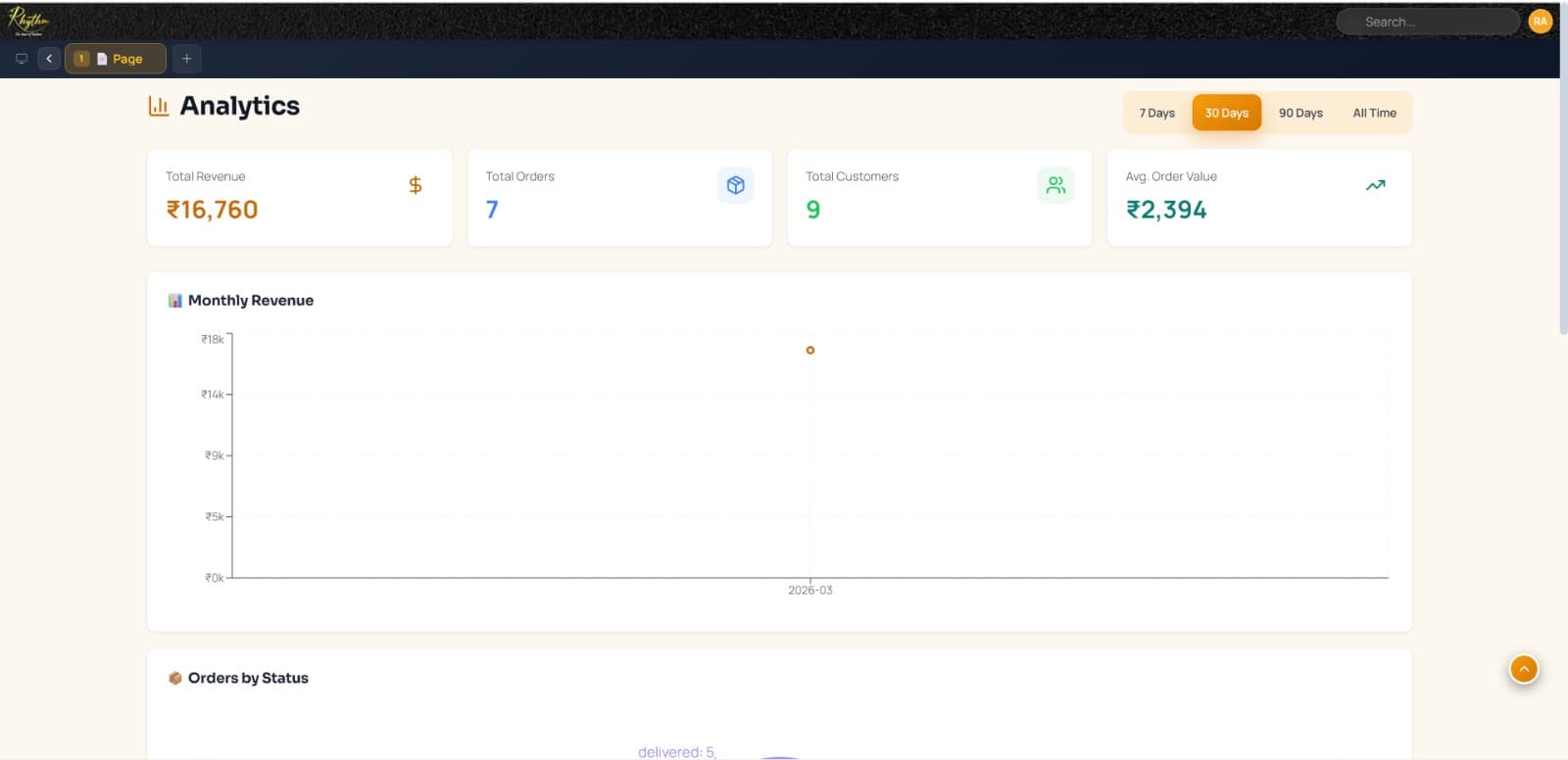Open the Page tab
The image size is (1568, 760).
pyautogui.click(x=116, y=59)
